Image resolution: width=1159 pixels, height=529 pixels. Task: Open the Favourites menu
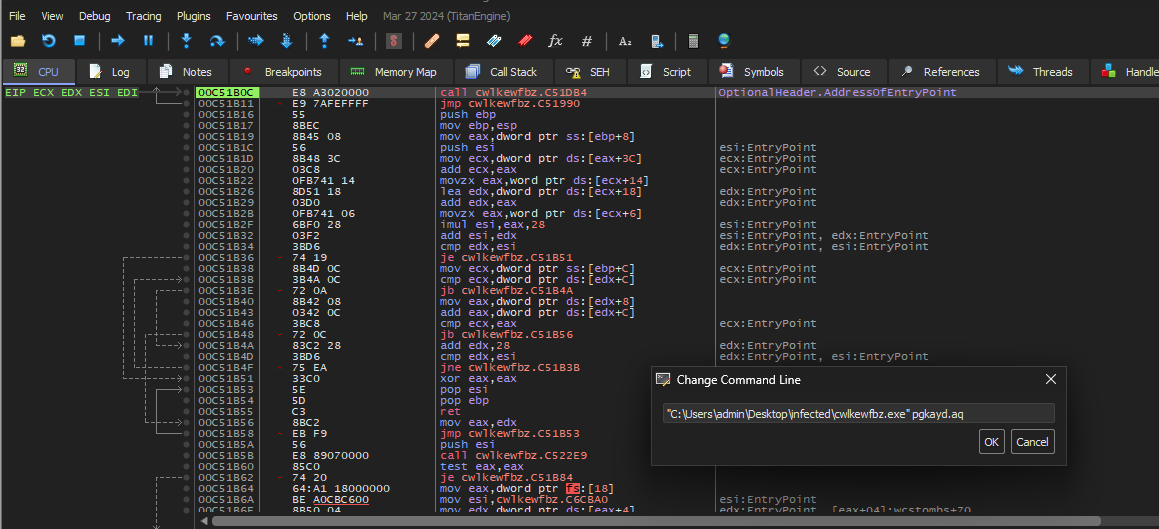[252, 16]
